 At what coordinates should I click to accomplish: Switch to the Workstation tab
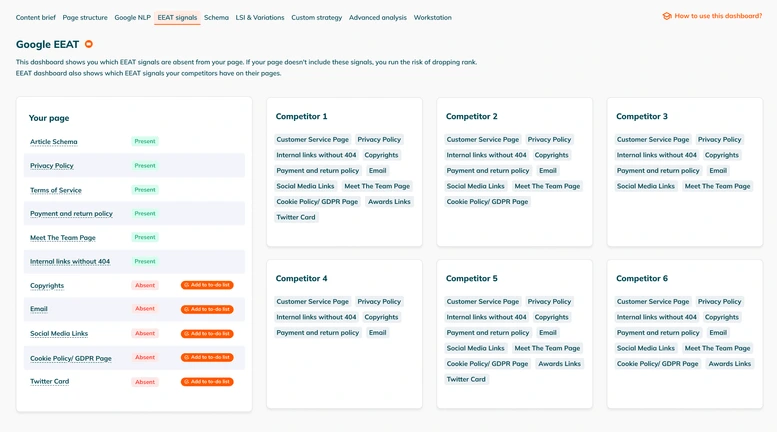(x=432, y=17)
